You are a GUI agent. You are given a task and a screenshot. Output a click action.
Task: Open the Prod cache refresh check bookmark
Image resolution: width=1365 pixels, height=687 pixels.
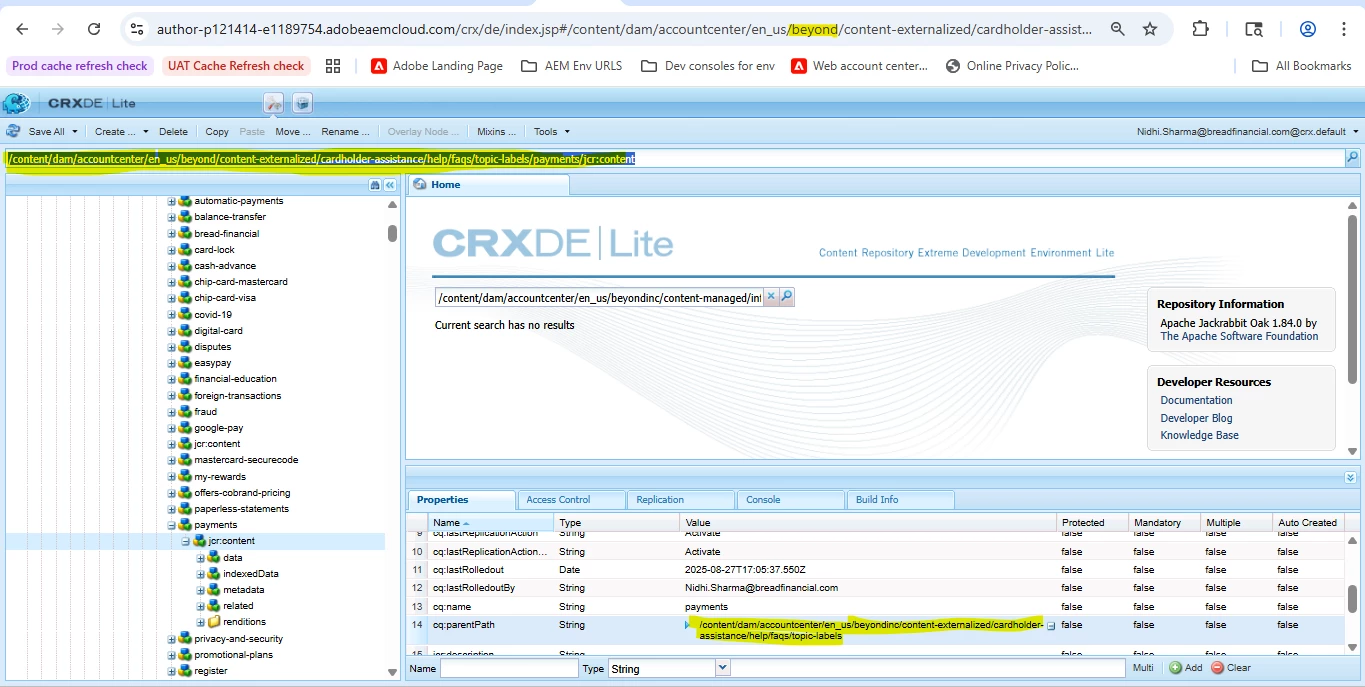(80, 66)
